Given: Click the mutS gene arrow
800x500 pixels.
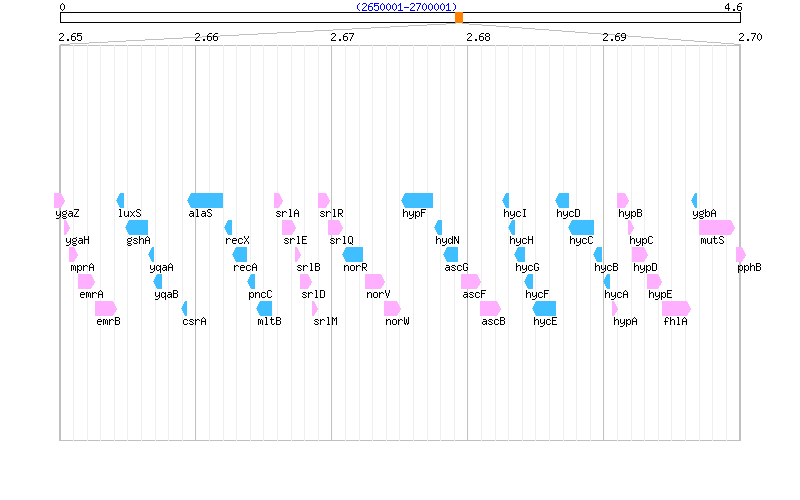Looking at the screenshot, I should [717, 227].
